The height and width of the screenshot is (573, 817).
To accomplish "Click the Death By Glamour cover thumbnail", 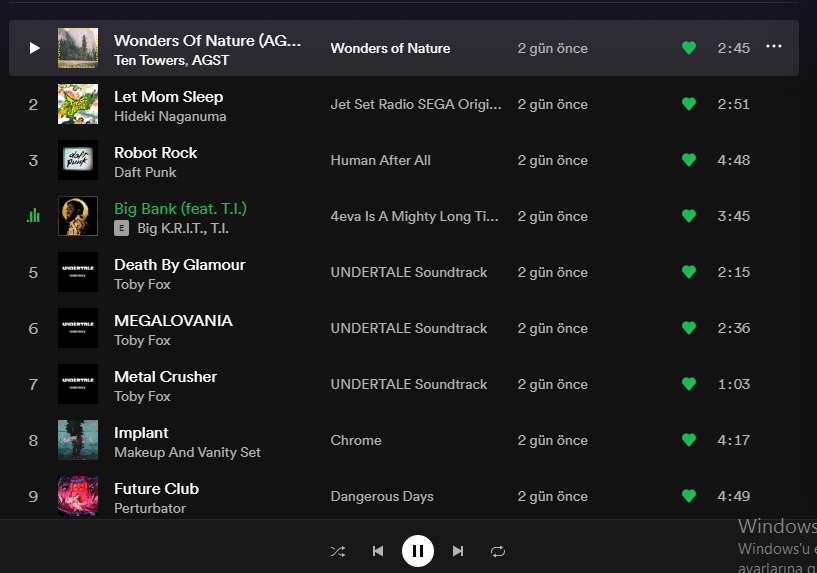I will [78, 272].
